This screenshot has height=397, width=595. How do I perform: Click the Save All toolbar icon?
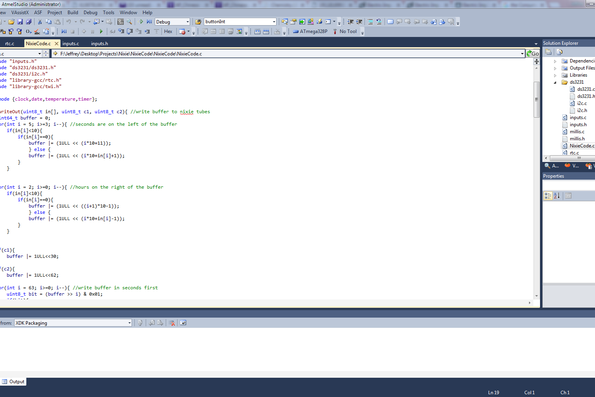click(x=28, y=22)
